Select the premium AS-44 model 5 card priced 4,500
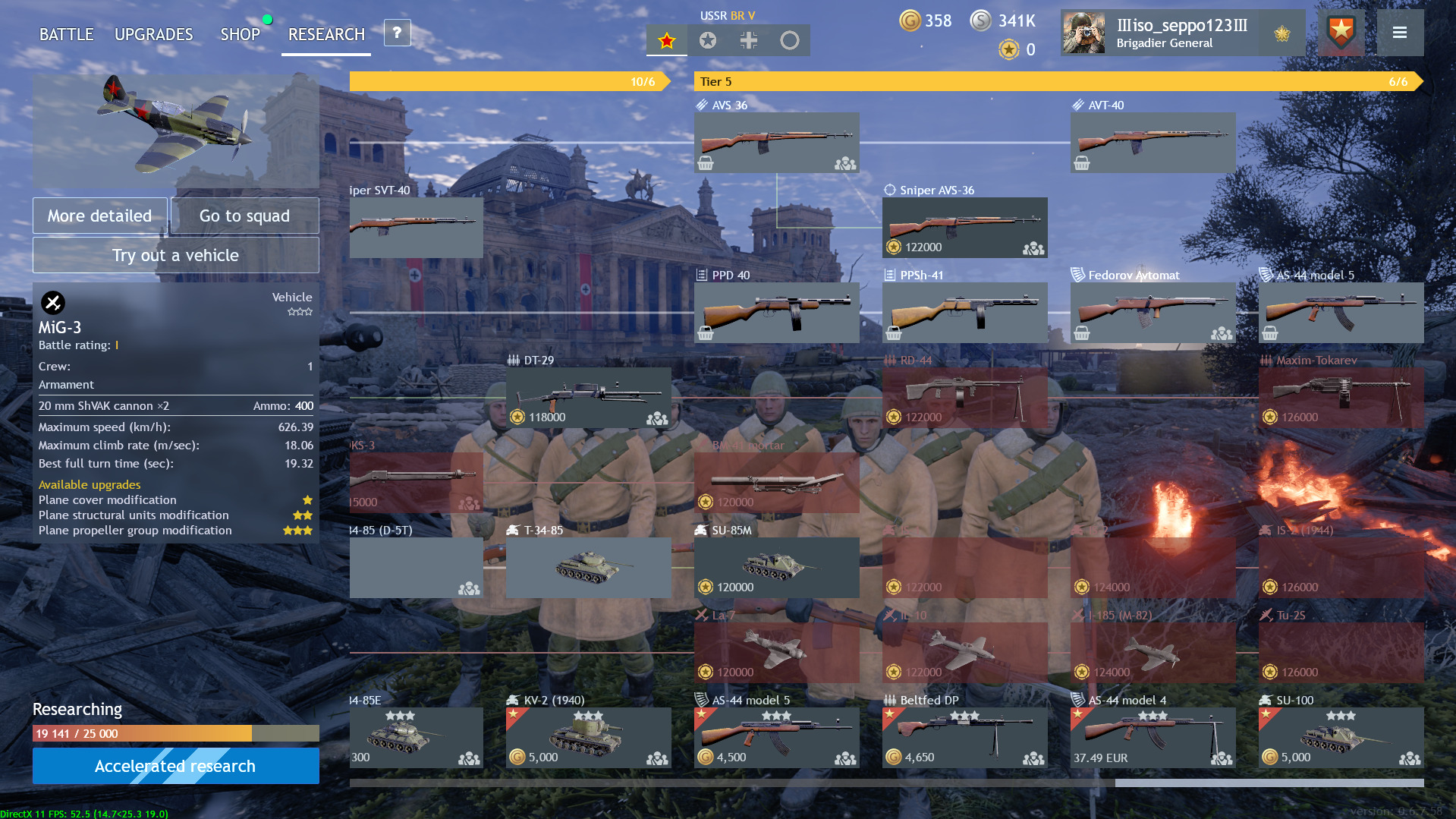 click(x=776, y=737)
